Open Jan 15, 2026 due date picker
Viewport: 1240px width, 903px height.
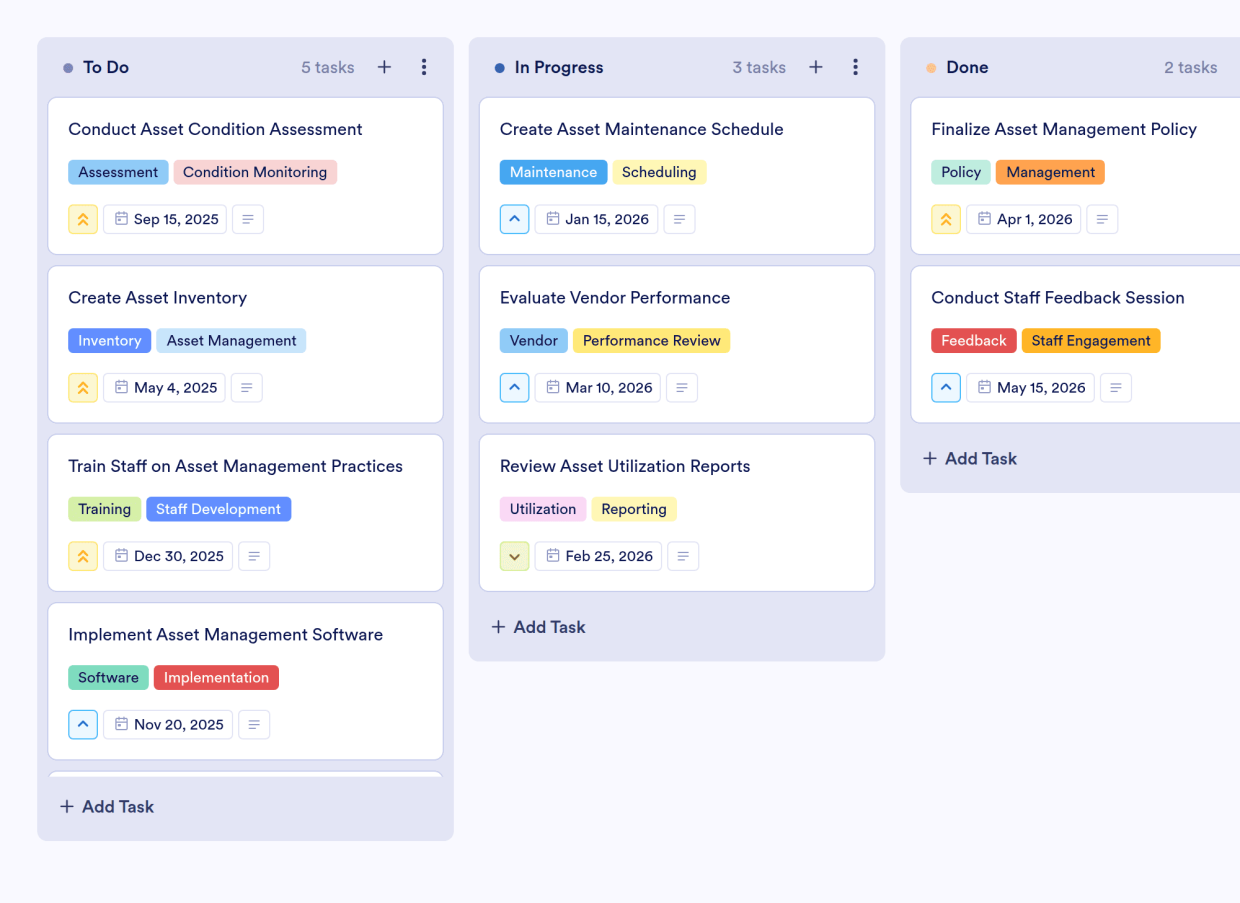[x=597, y=219]
